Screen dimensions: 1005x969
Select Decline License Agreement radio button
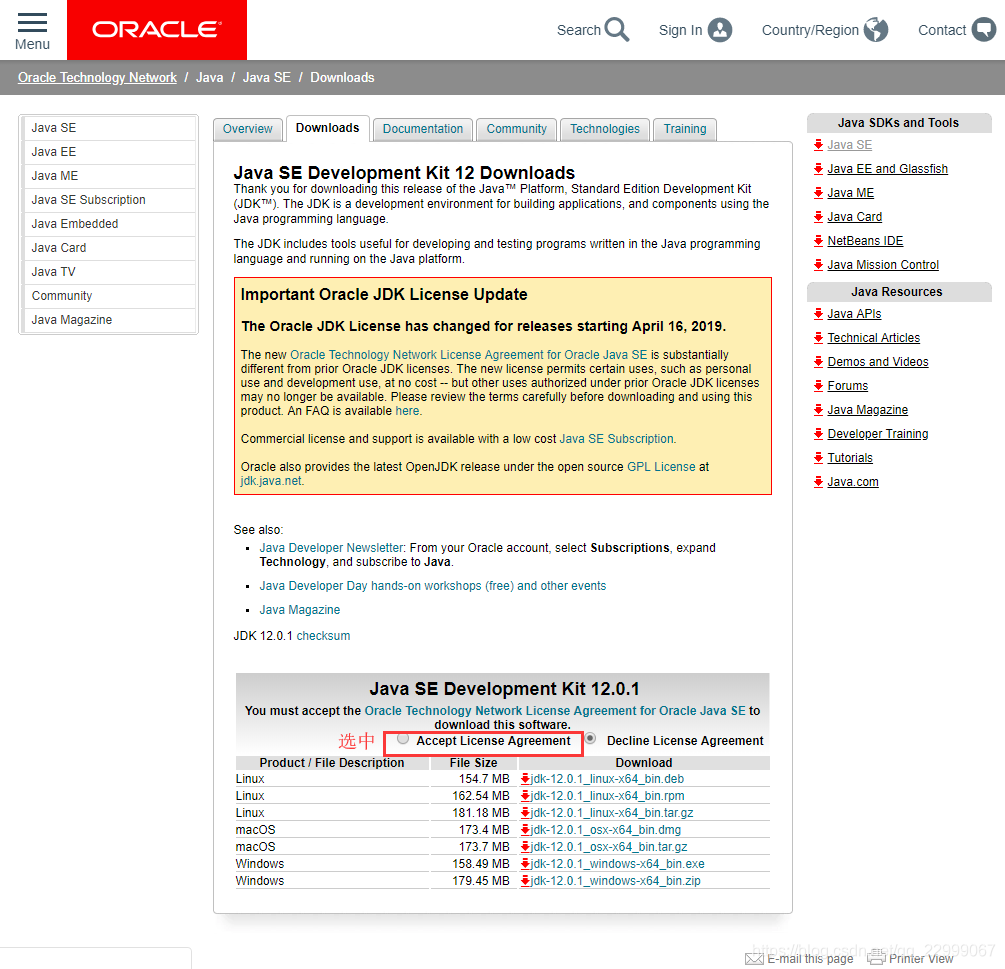point(590,738)
